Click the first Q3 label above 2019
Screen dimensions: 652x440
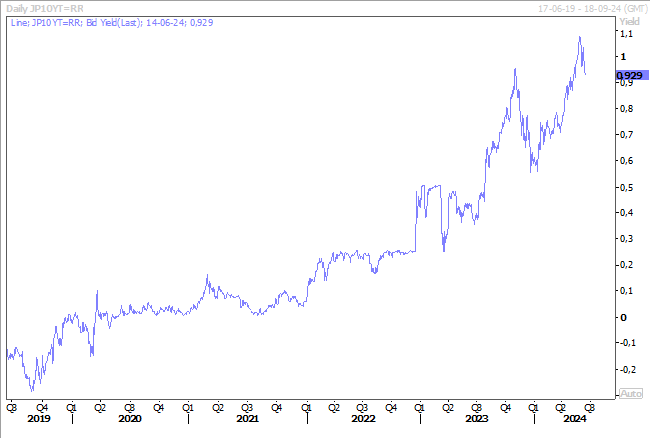[12, 407]
